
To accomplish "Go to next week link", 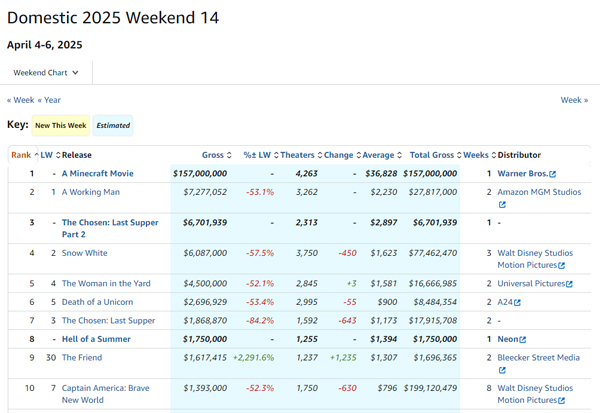I will point(574,100).
